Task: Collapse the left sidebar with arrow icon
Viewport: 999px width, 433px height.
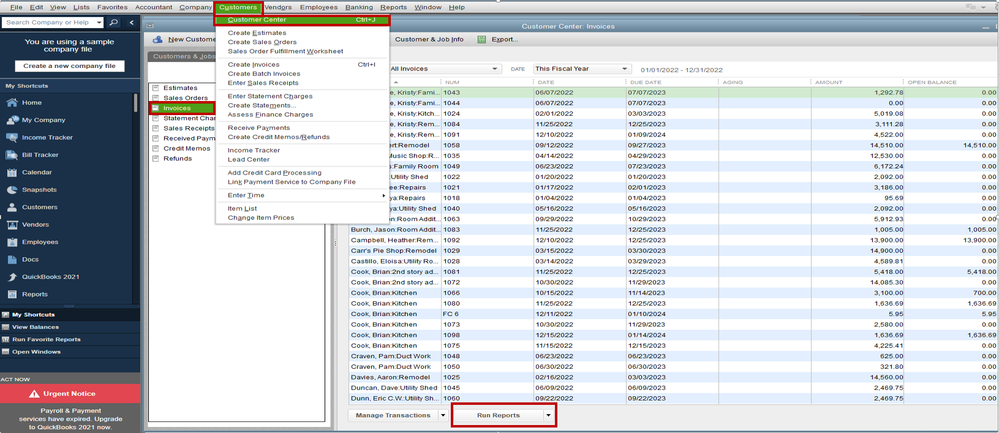Action: (x=132, y=22)
